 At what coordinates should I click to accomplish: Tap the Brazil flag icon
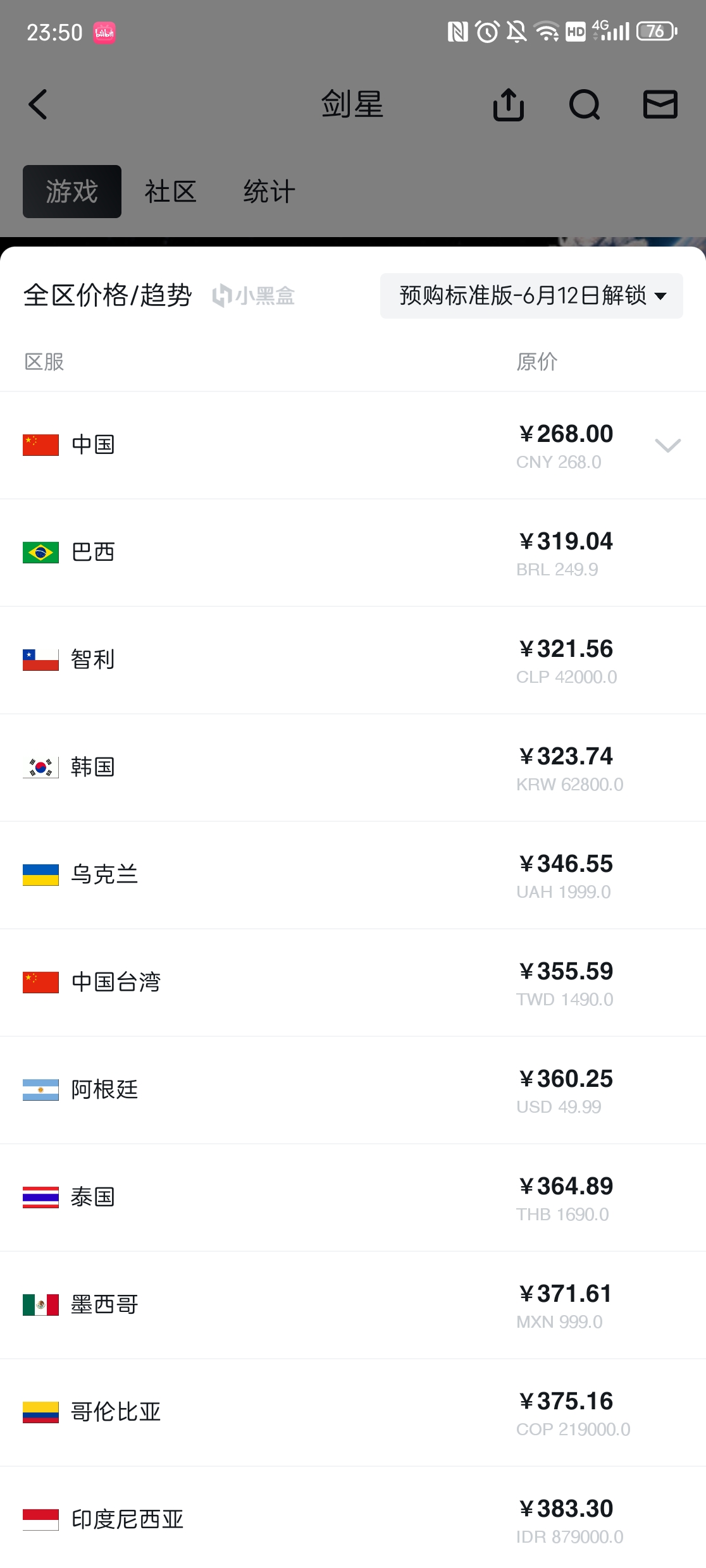click(x=40, y=552)
